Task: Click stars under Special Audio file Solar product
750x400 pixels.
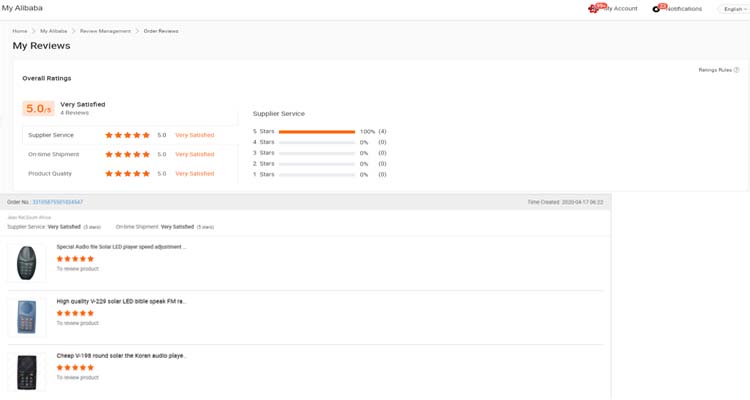Action: (75, 259)
